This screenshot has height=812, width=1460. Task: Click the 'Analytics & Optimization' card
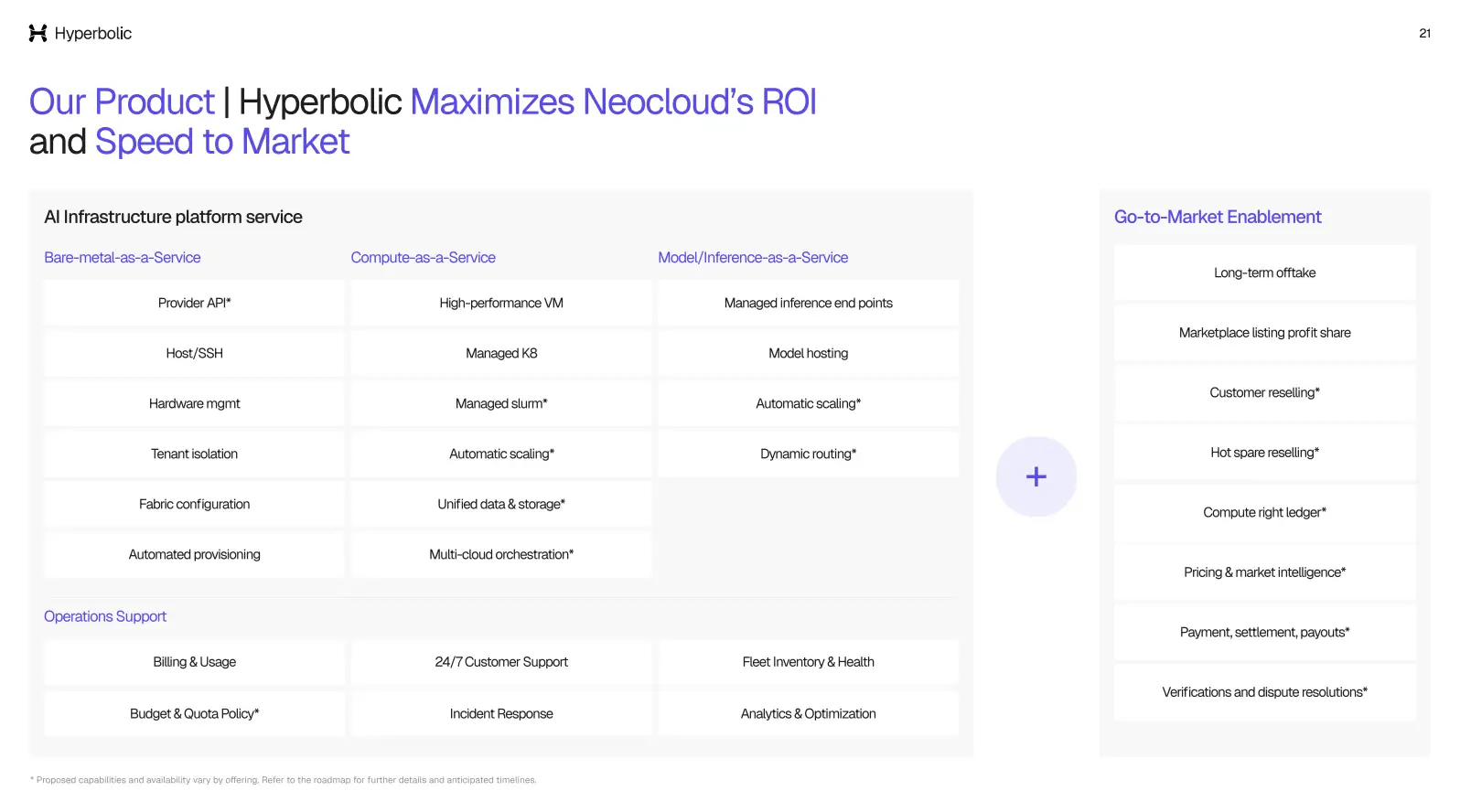pos(809,713)
